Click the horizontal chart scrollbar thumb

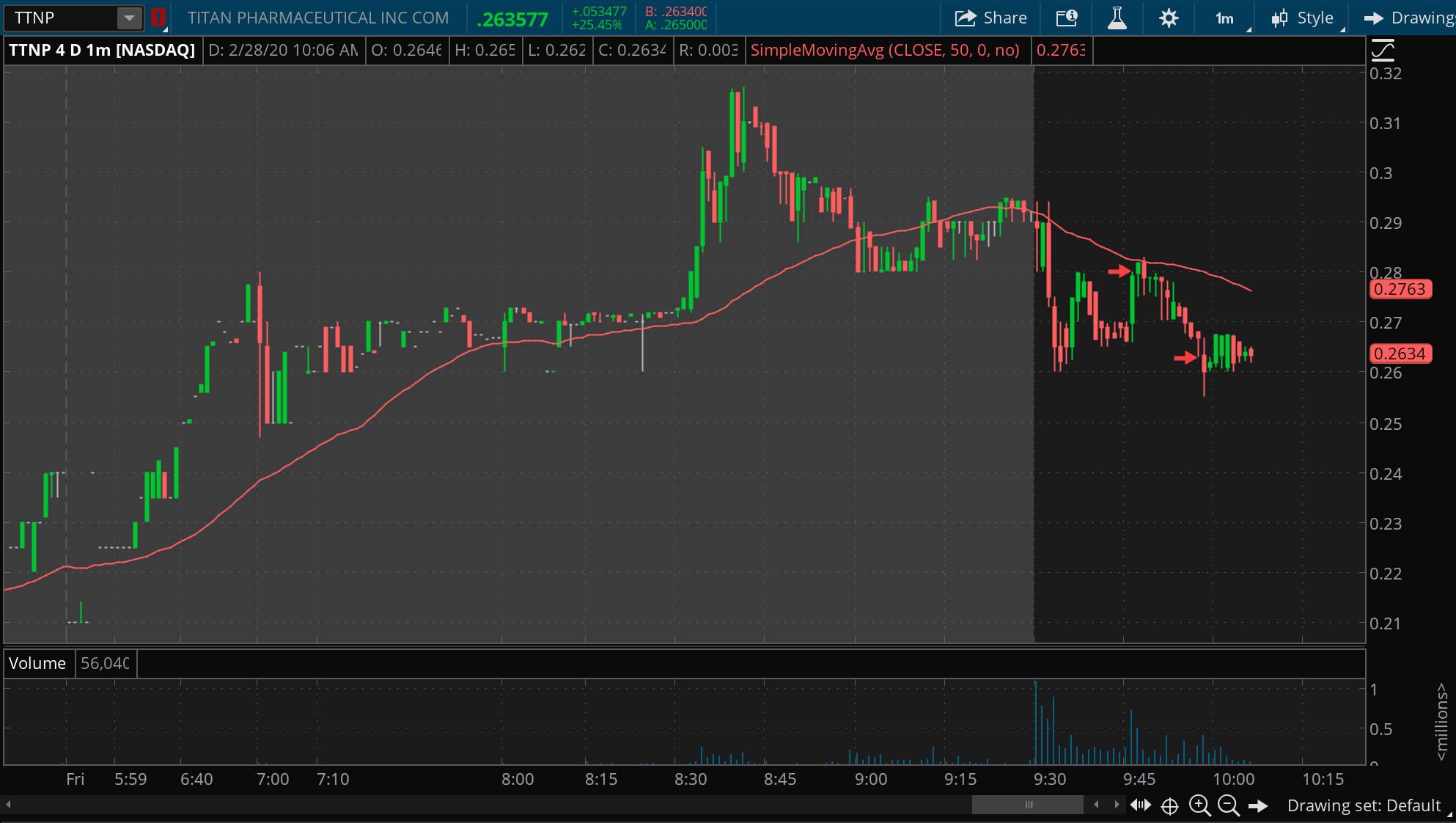[1027, 805]
